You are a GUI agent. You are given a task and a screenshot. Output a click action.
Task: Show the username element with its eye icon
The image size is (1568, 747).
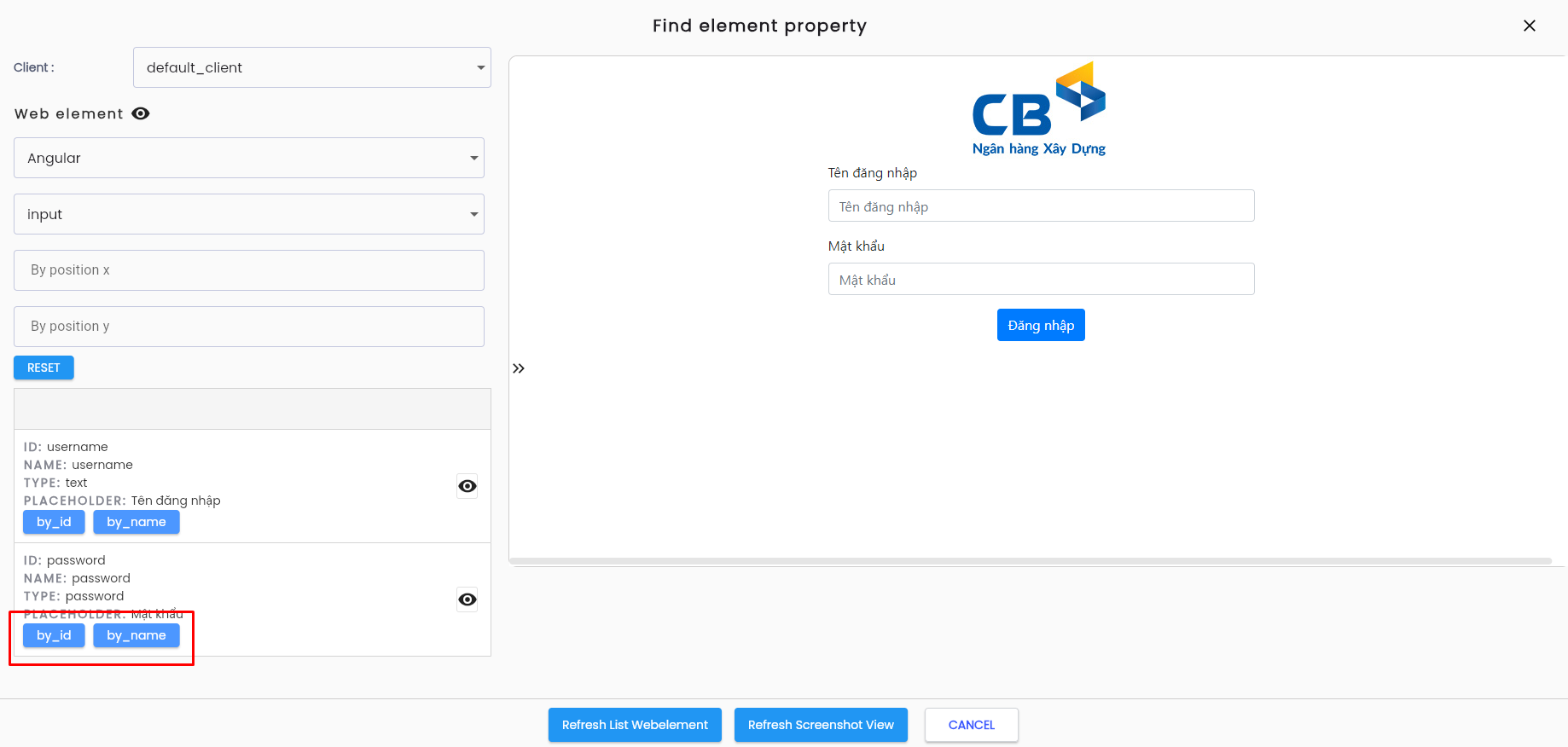point(467,486)
